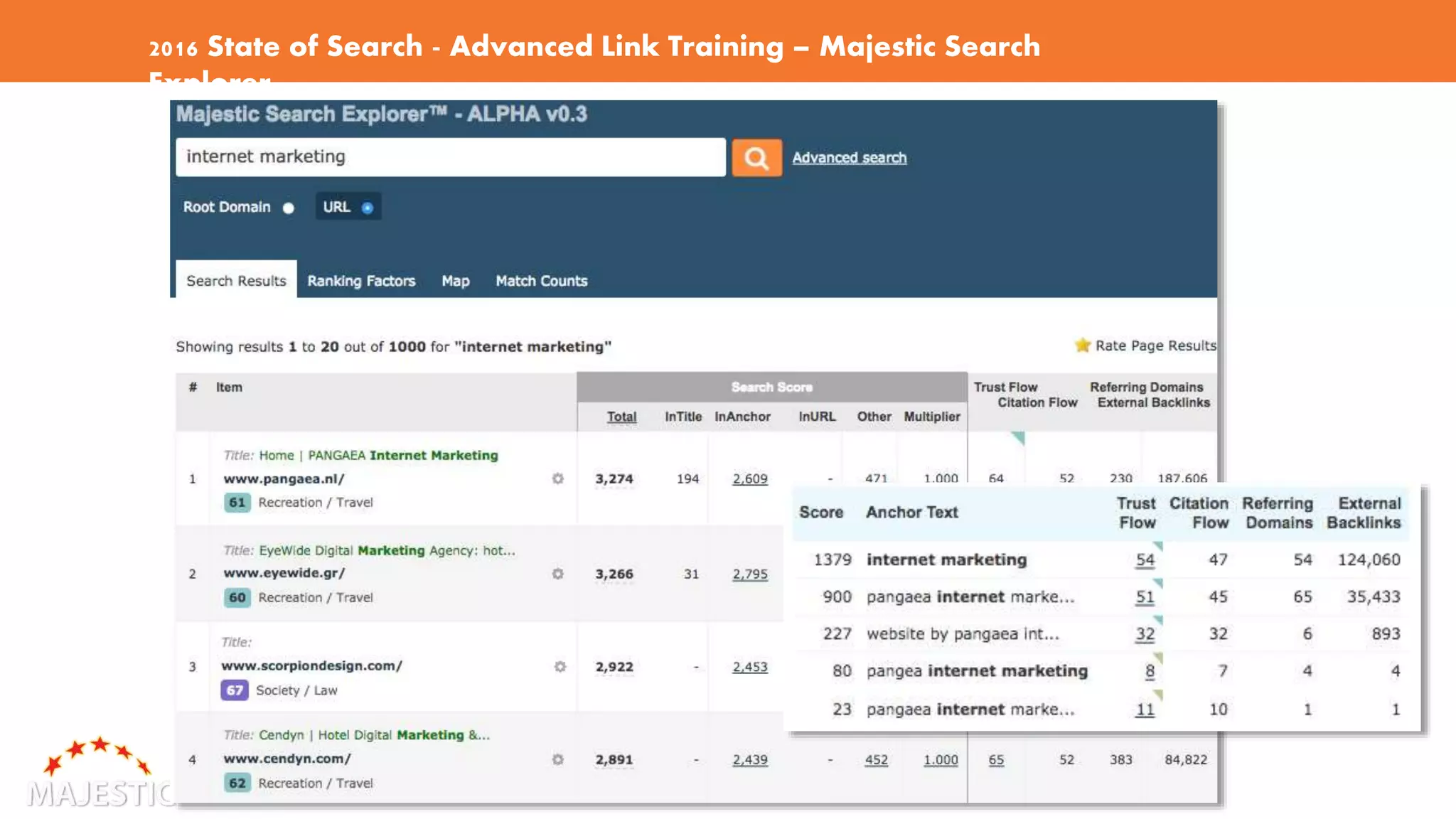Click the 60 topical trust badge
Image resolution: width=1456 pixels, height=819 pixels.
[x=237, y=597]
